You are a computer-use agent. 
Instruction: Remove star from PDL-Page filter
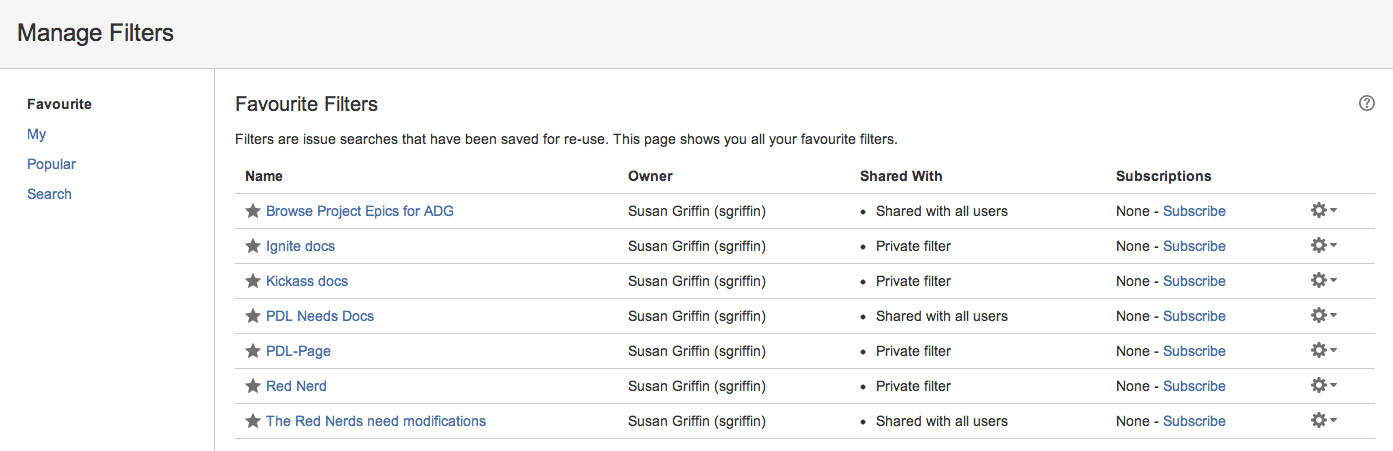click(x=253, y=351)
